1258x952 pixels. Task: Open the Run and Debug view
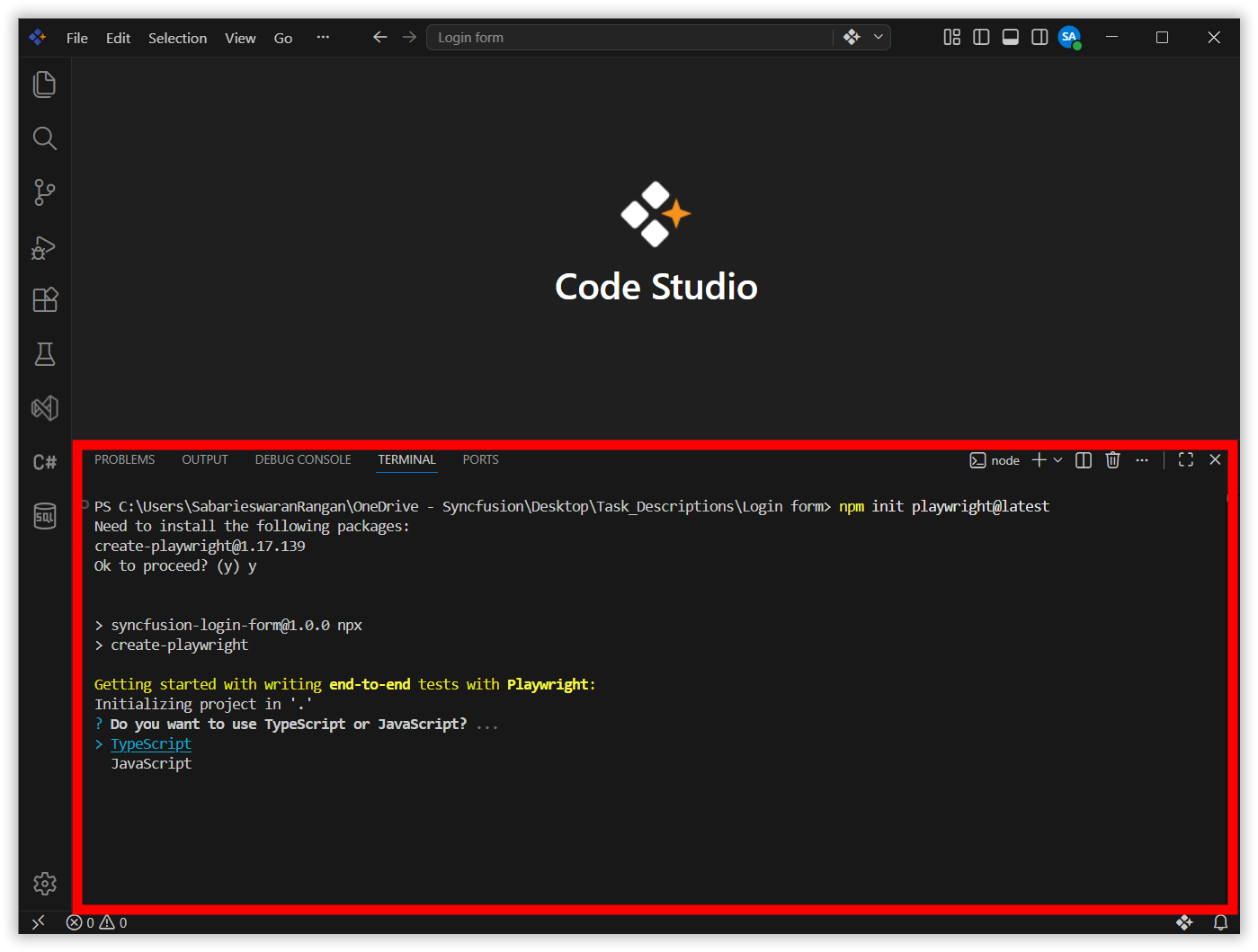coord(44,246)
